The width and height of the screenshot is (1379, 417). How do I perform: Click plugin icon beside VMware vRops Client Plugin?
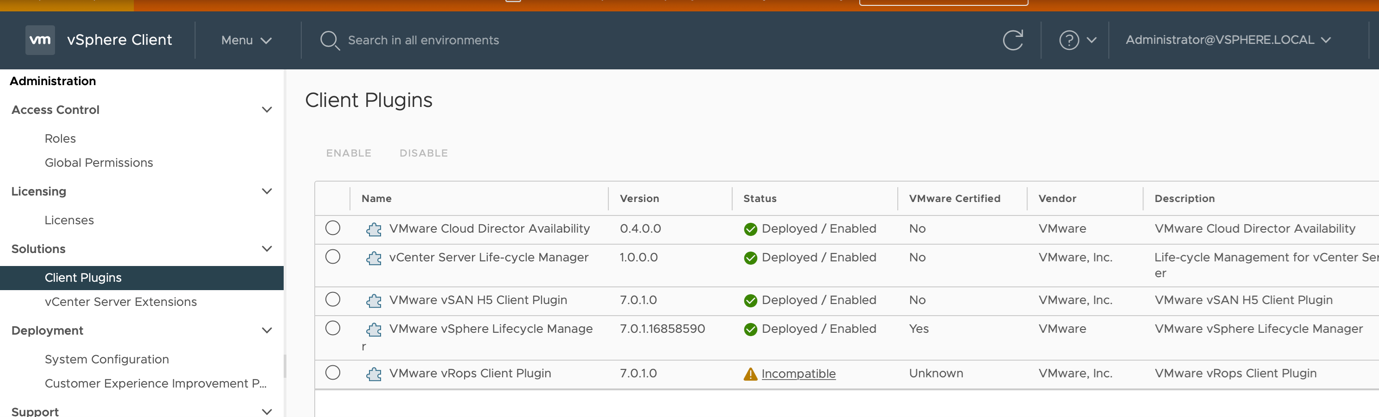pos(374,374)
